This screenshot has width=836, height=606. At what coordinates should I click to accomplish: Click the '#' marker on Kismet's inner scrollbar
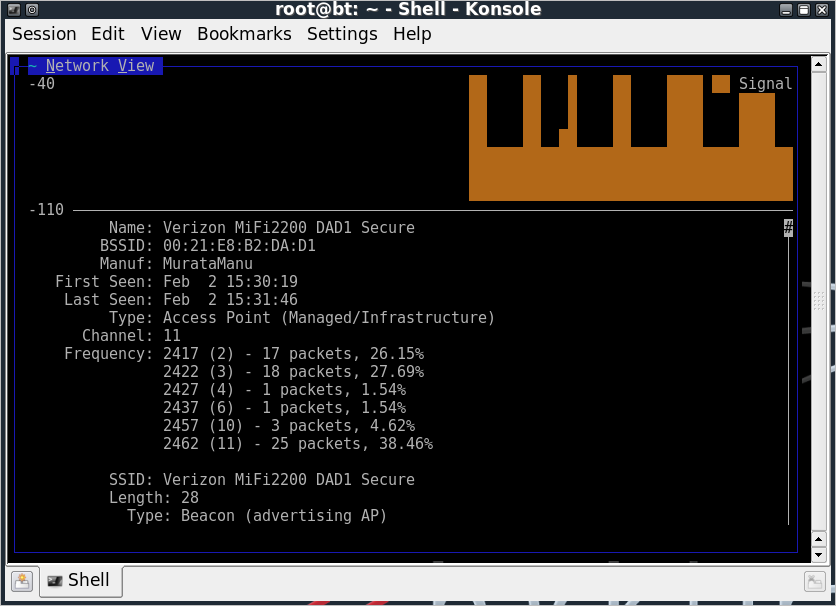click(x=789, y=228)
